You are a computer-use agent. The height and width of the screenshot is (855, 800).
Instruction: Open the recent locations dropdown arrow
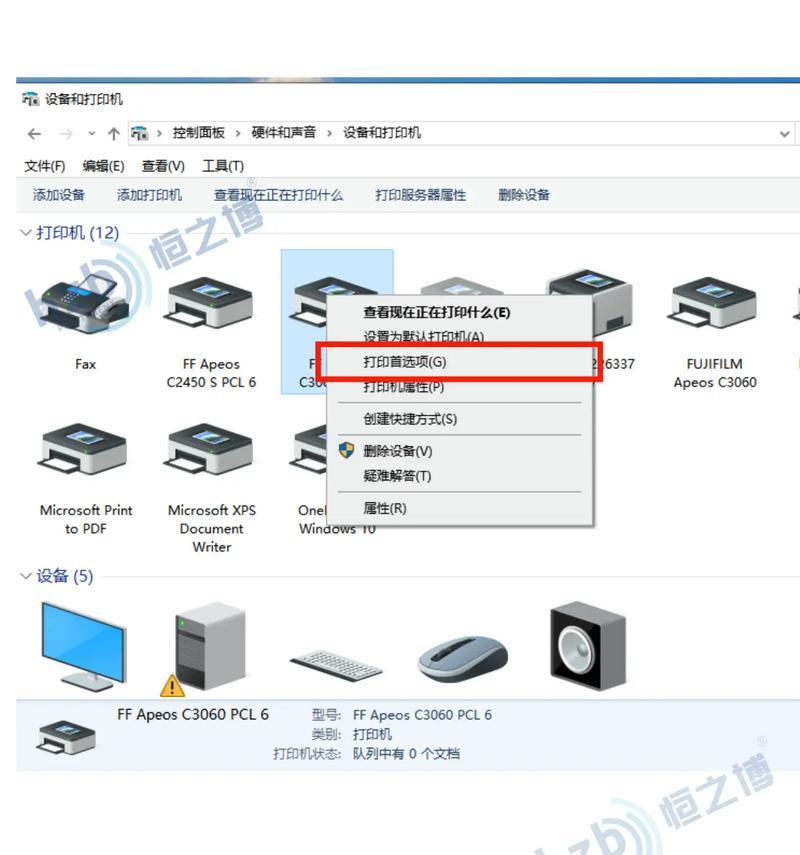pos(91,134)
